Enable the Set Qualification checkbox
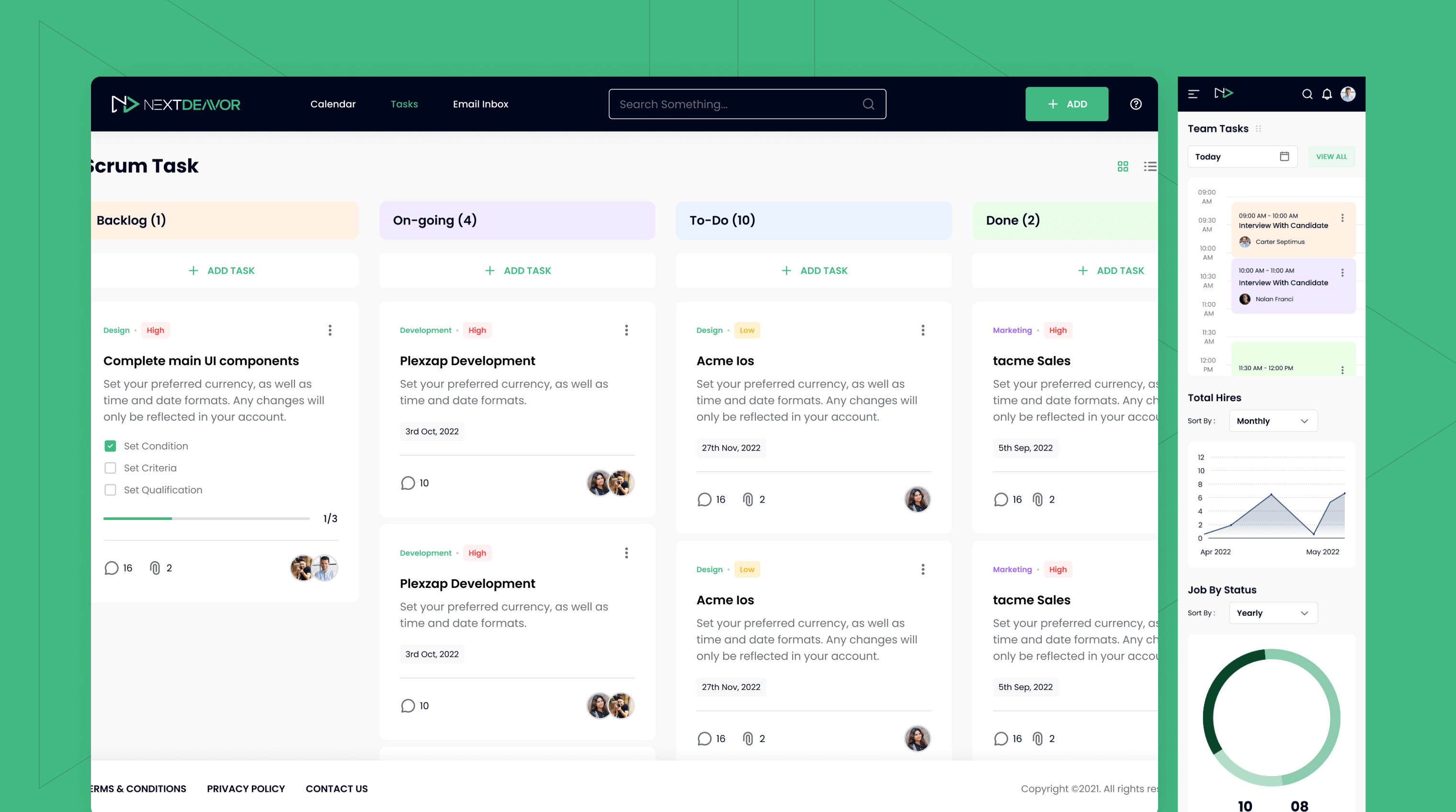The height and width of the screenshot is (812, 1456). [x=110, y=490]
